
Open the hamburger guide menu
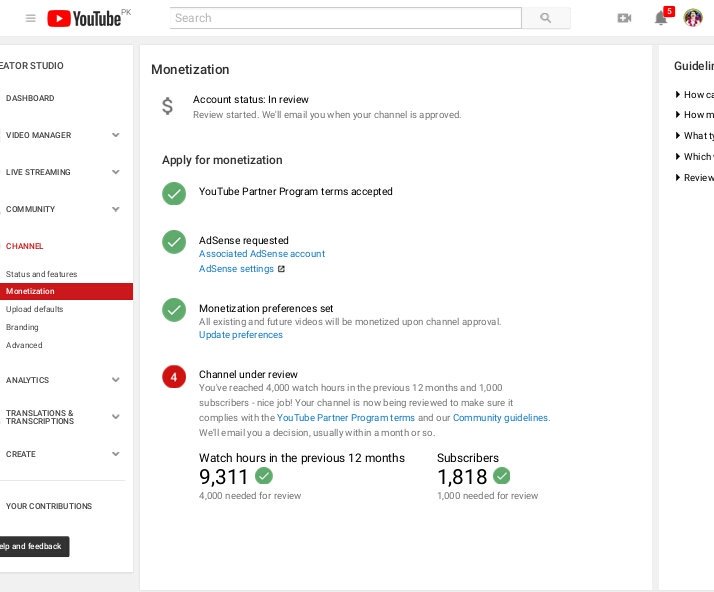click(x=31, y=18)
